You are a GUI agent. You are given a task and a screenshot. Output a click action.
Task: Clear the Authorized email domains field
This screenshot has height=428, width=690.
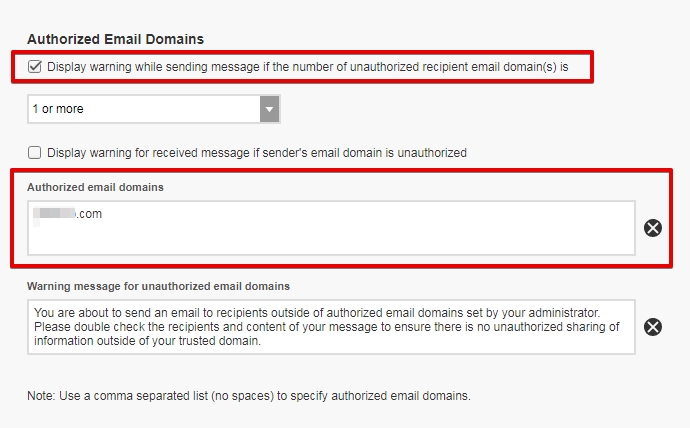click(x=652, y=228)
